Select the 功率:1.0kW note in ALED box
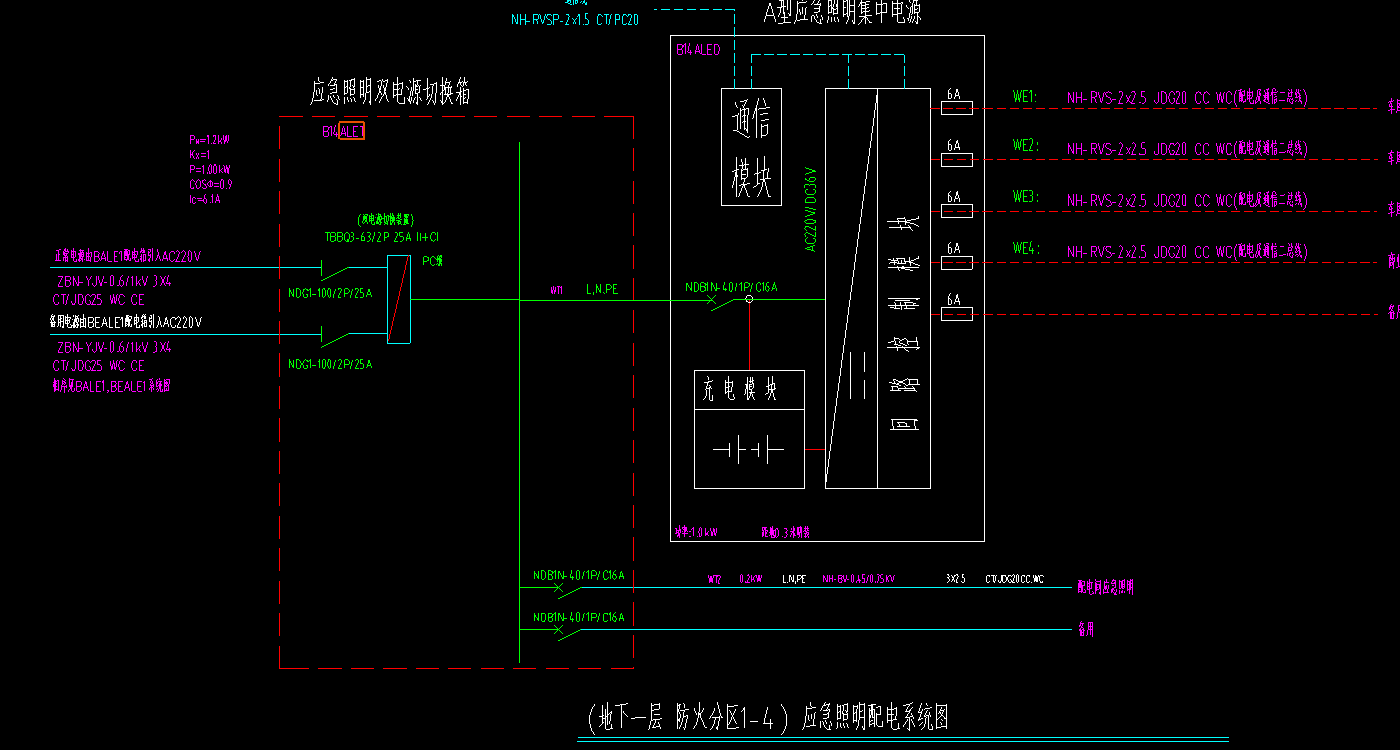1400x750 pixels. pyautogui.click(x=697, y=532)
